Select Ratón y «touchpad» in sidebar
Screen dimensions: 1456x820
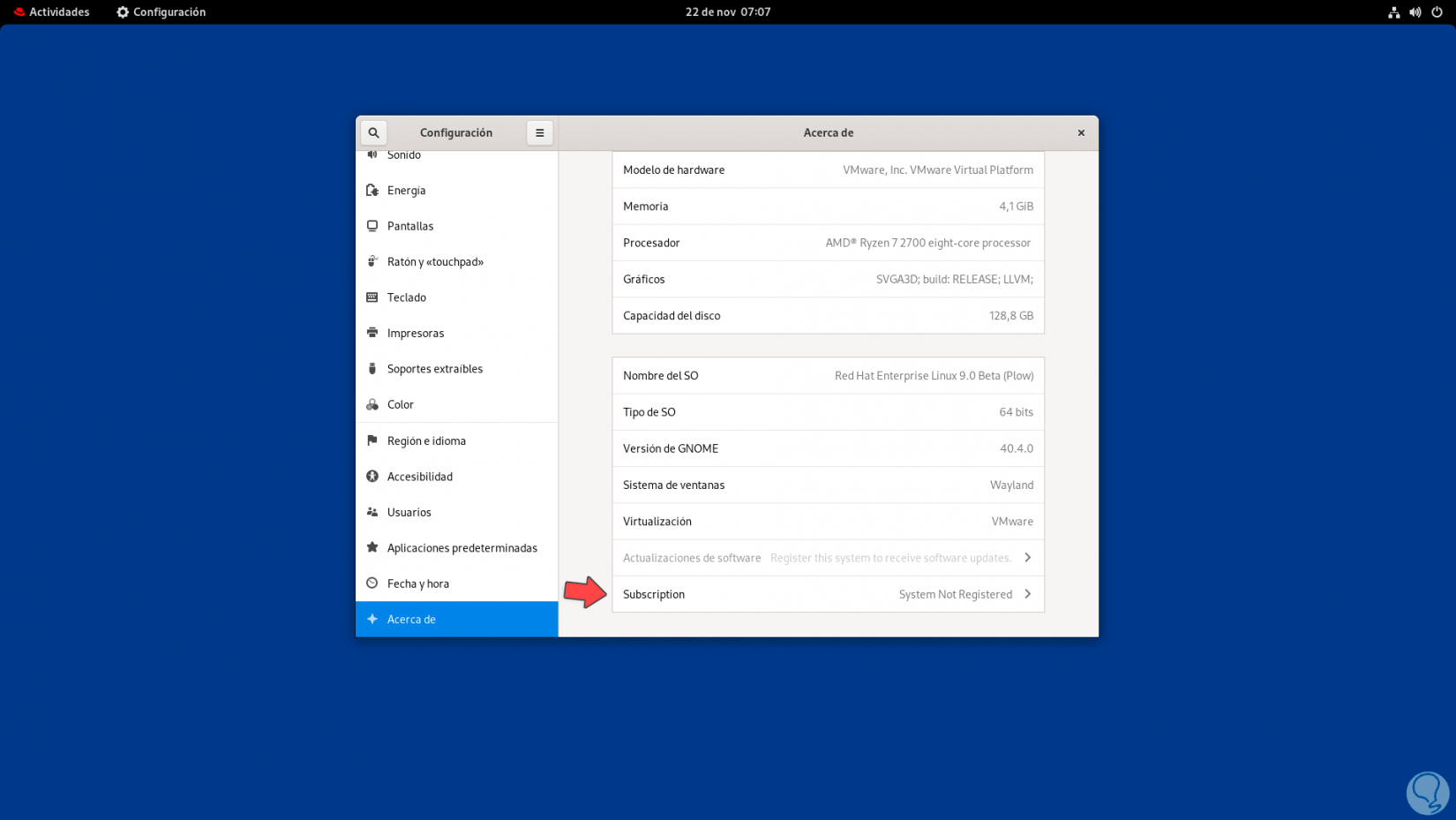pyautogui.click(x=457, y=262)
